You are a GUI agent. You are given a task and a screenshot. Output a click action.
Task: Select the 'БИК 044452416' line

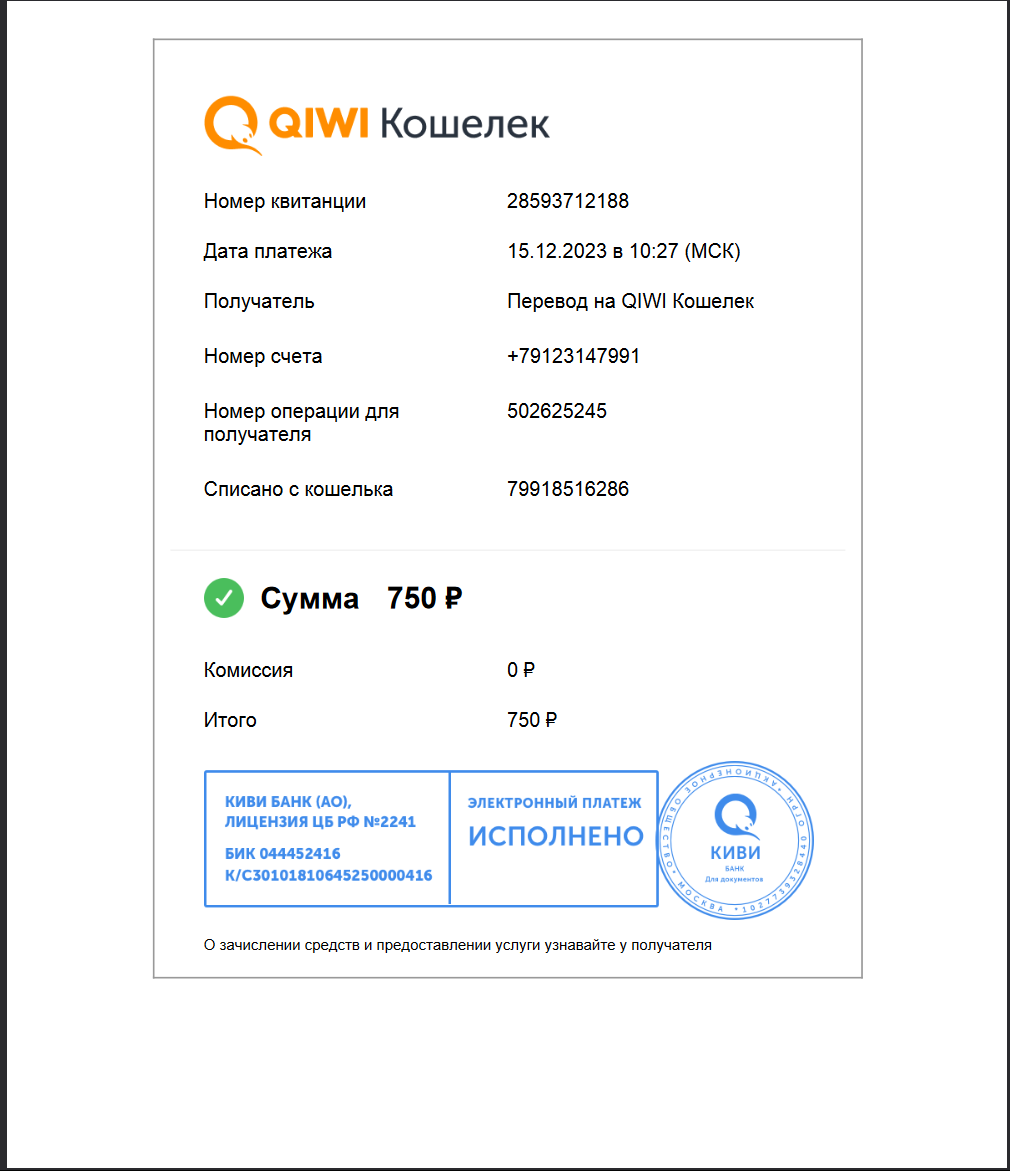tap(282, 854)
